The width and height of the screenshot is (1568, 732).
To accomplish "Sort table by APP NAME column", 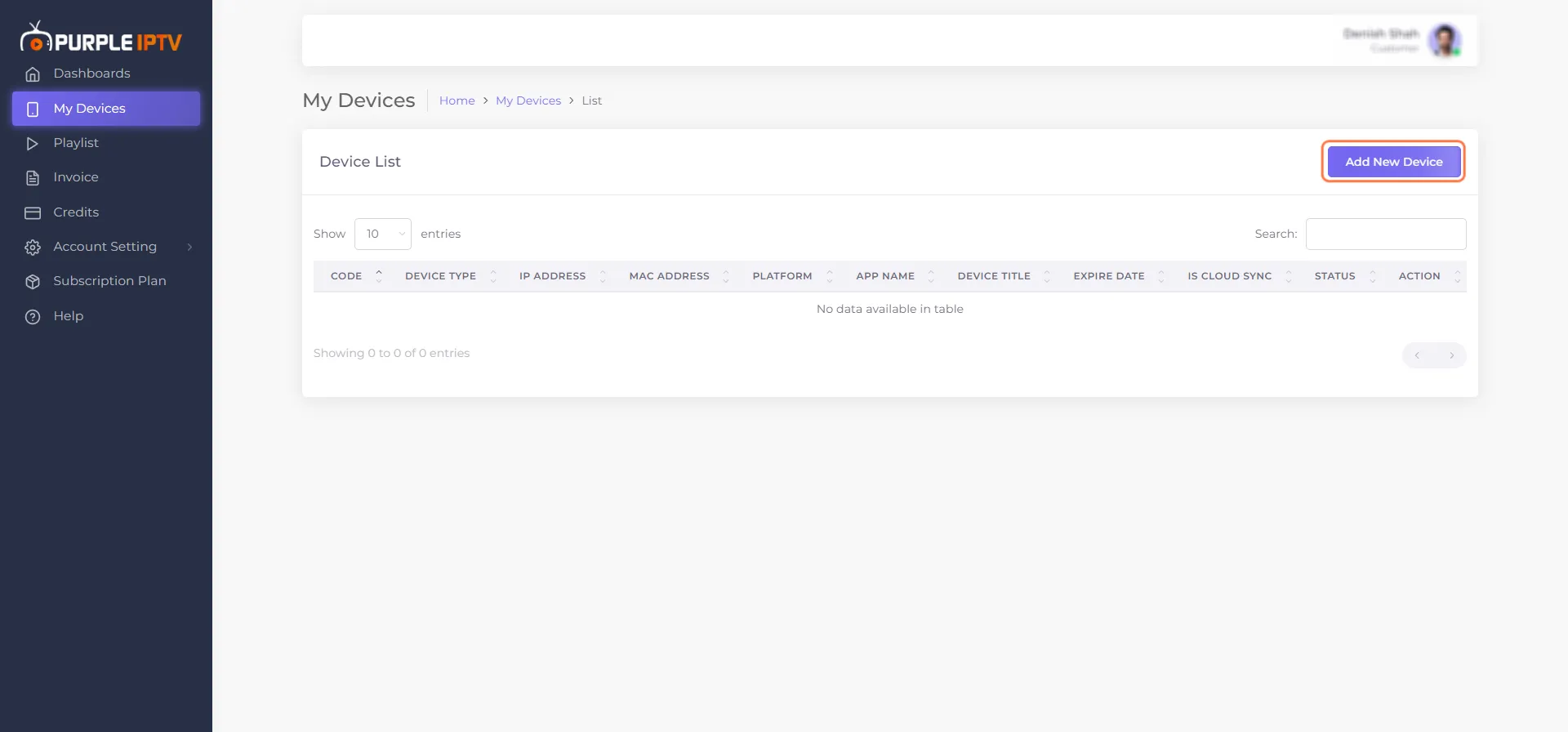I will pyautogui.click(x=890, y=276).
